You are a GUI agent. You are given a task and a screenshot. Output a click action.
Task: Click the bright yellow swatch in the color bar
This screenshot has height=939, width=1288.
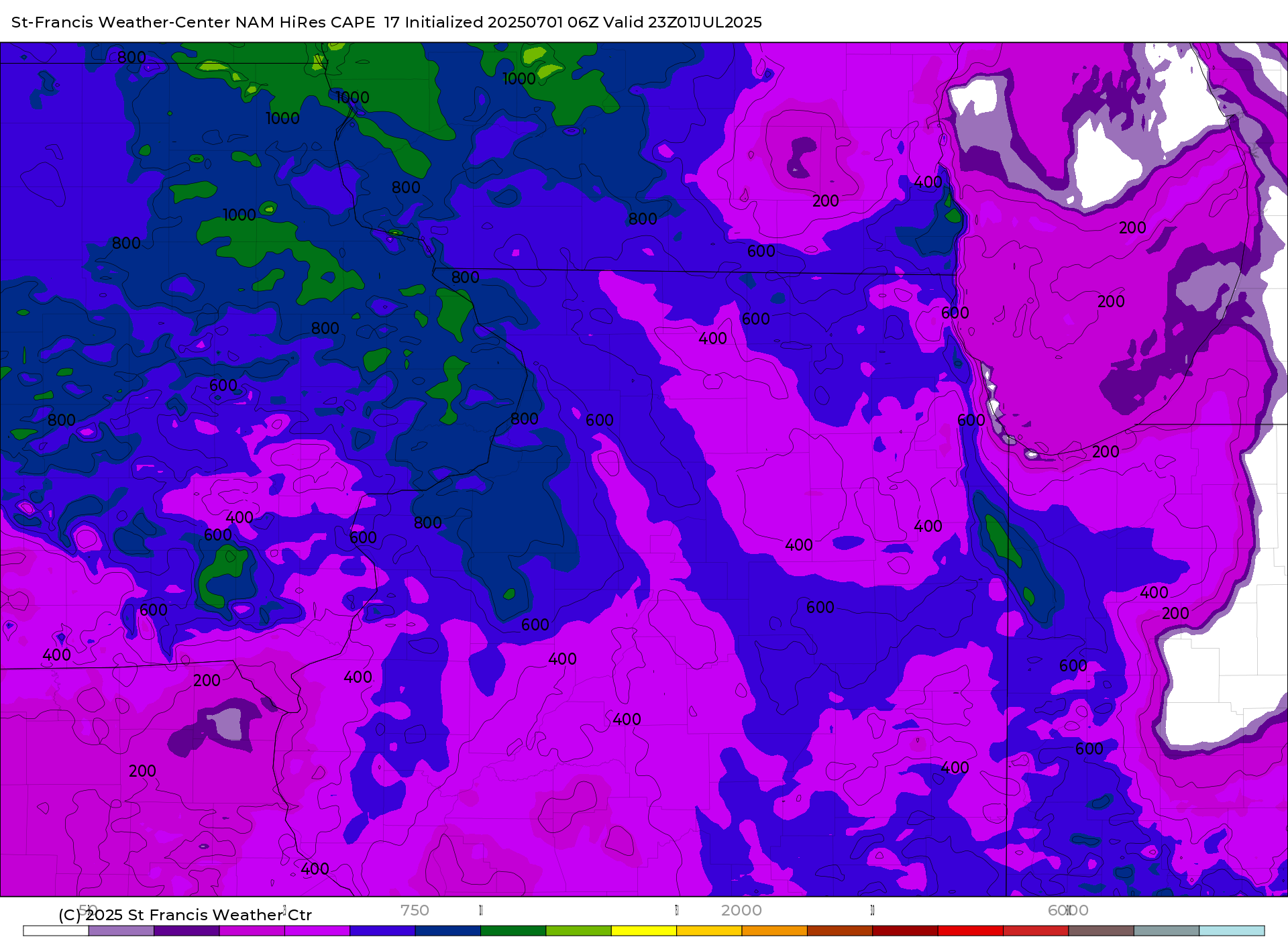tap(644, 931)
